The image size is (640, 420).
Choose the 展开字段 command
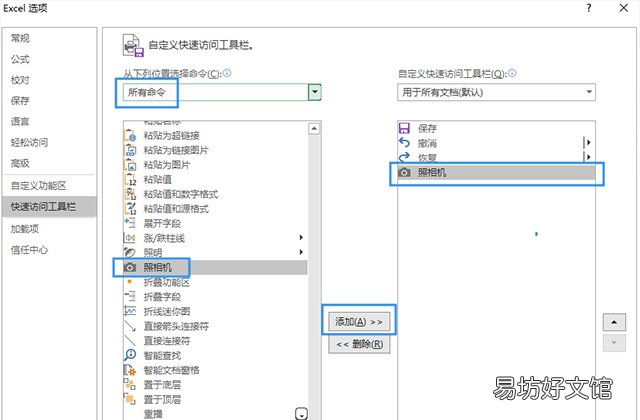click(x=215, y=223)
